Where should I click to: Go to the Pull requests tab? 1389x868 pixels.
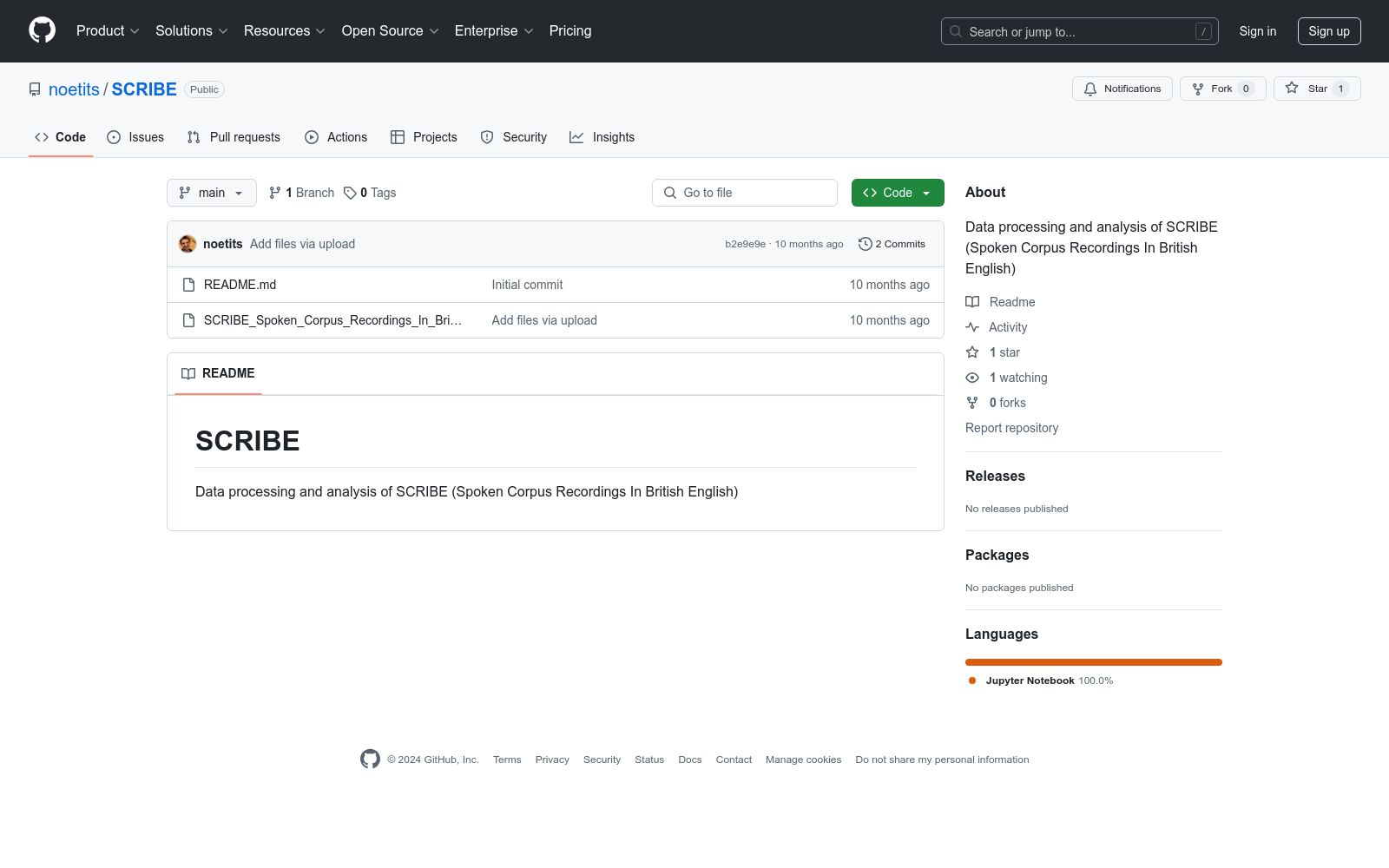click(234, 137)
